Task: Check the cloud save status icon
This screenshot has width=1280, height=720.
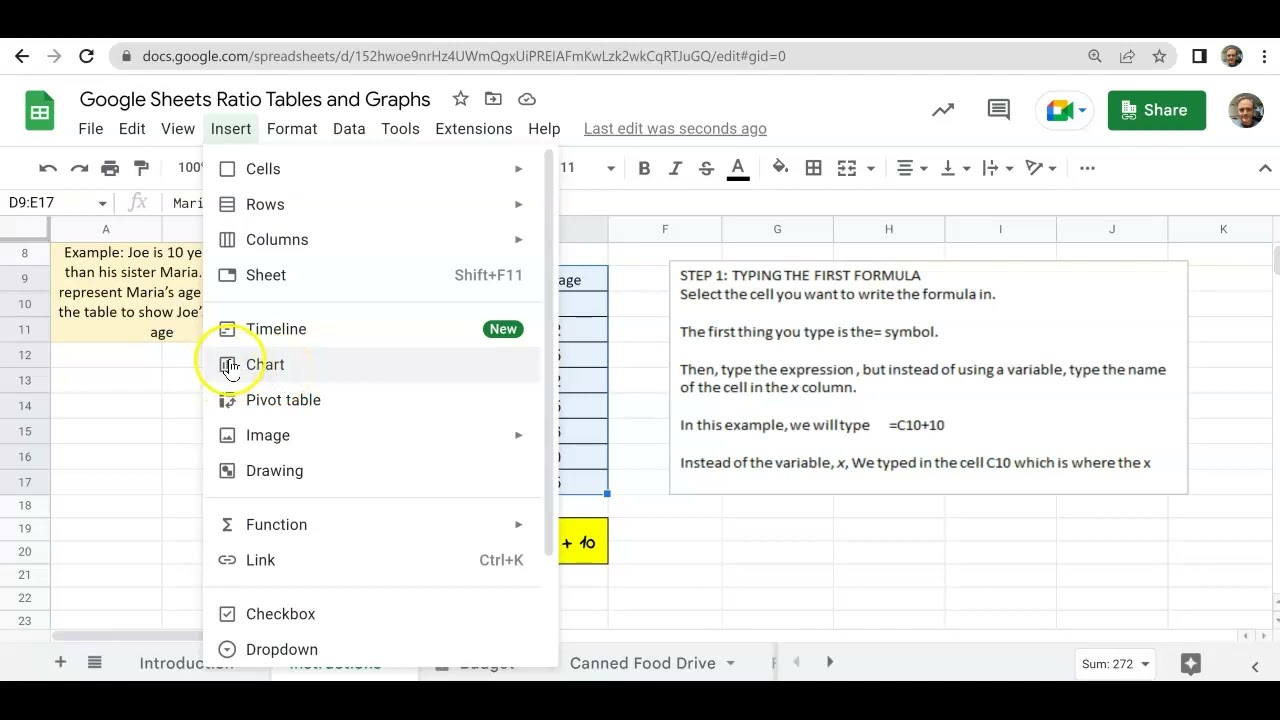Action: click(x=527, y=98)
